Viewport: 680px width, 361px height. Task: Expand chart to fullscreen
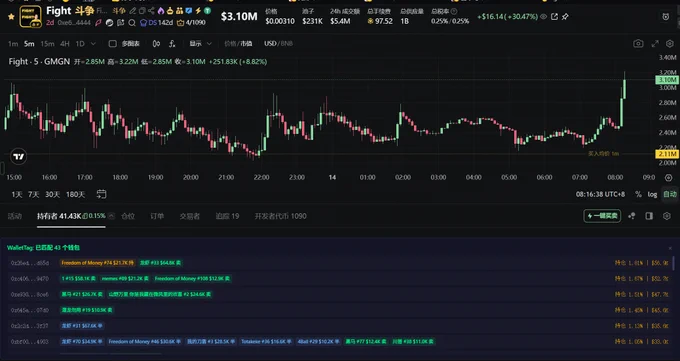pos(655,43)
